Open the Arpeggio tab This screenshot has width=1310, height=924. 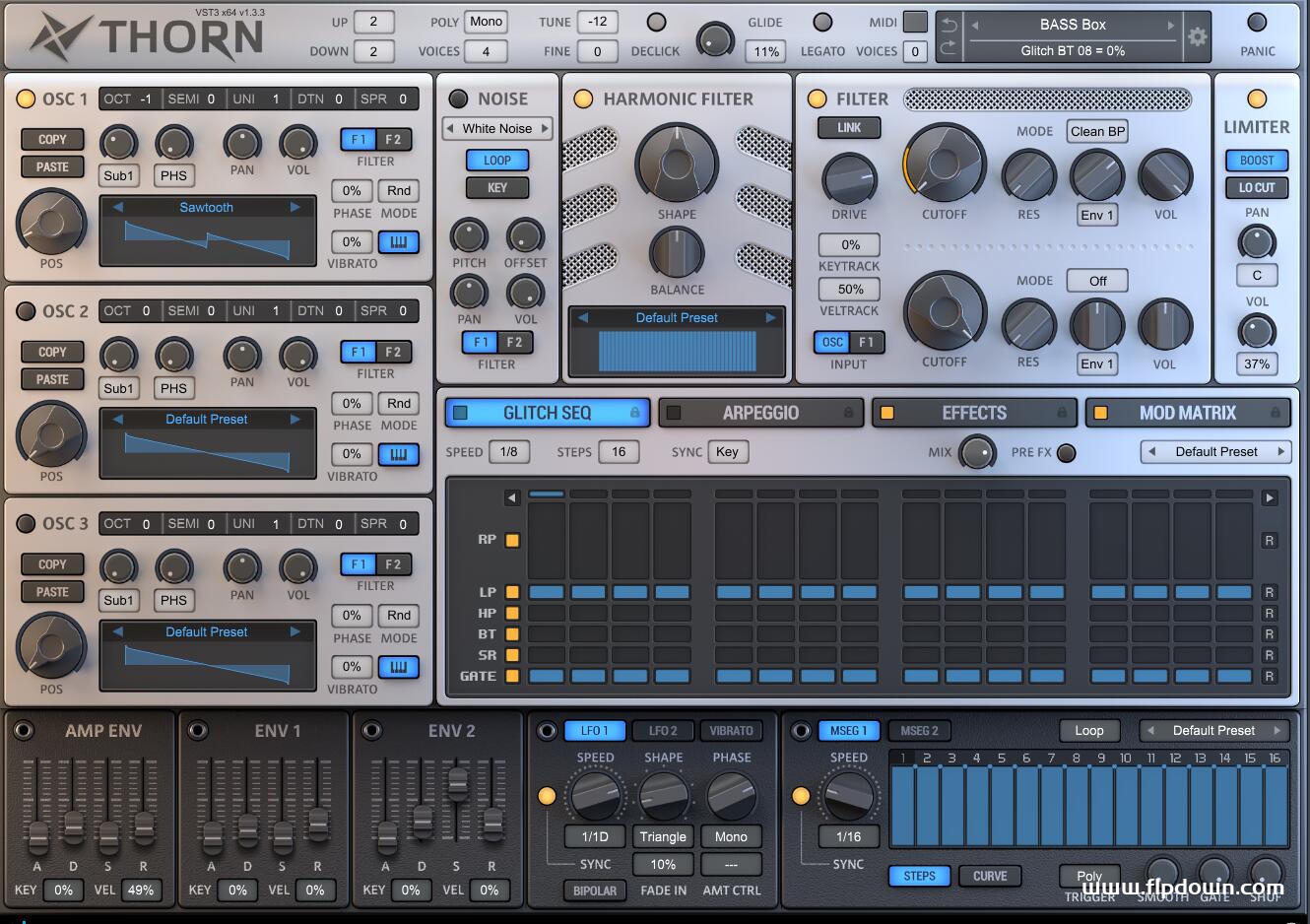(760, 413)
